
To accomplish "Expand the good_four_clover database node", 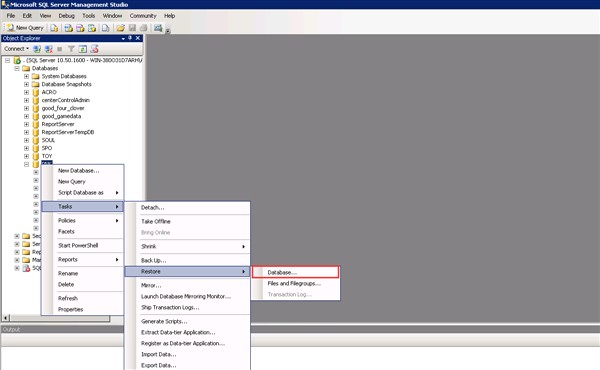I will 26,108.
